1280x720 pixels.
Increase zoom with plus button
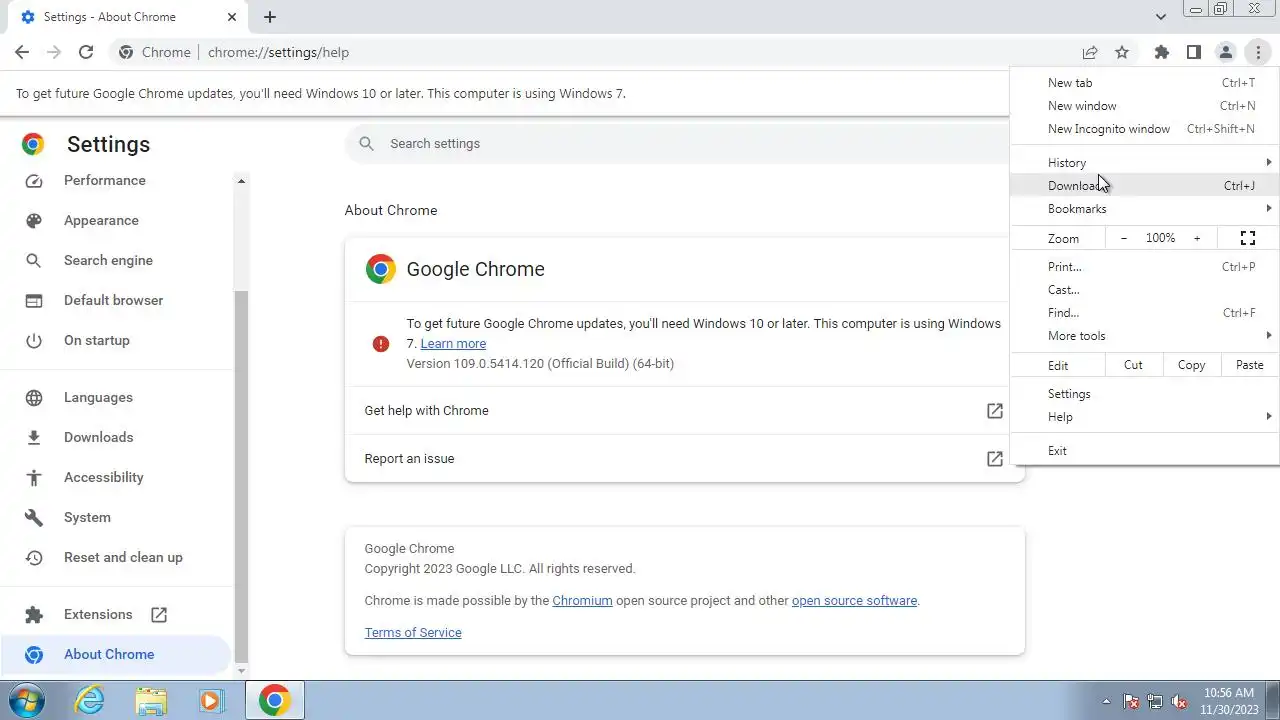[1197, 238]
